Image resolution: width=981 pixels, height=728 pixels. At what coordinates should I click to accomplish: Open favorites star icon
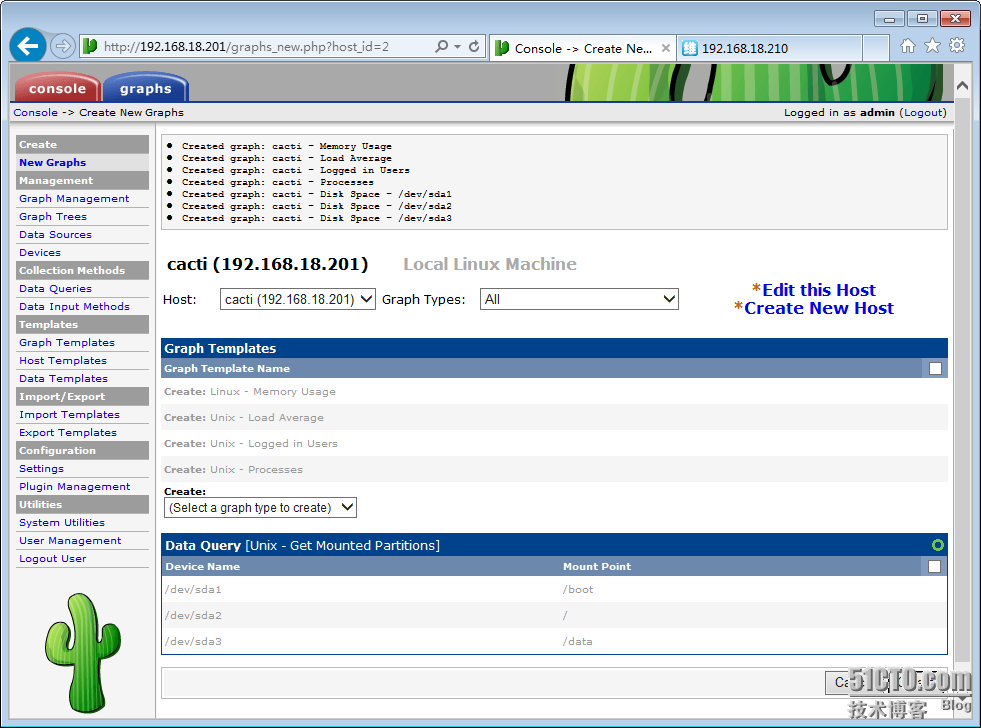[932, 46]
